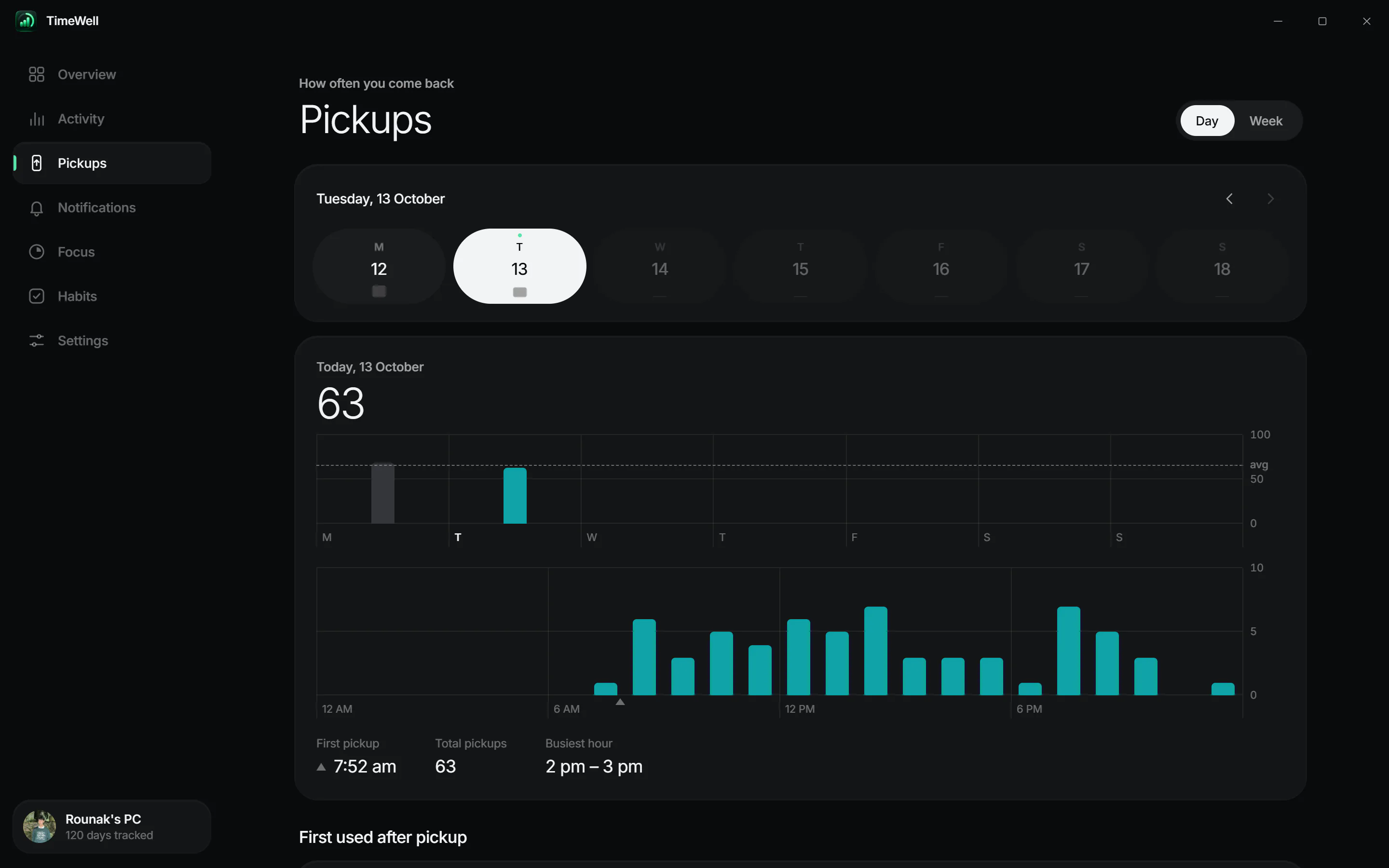Click the TimeWell app logo icon
1389x868 pixels.
click(26, 21)
